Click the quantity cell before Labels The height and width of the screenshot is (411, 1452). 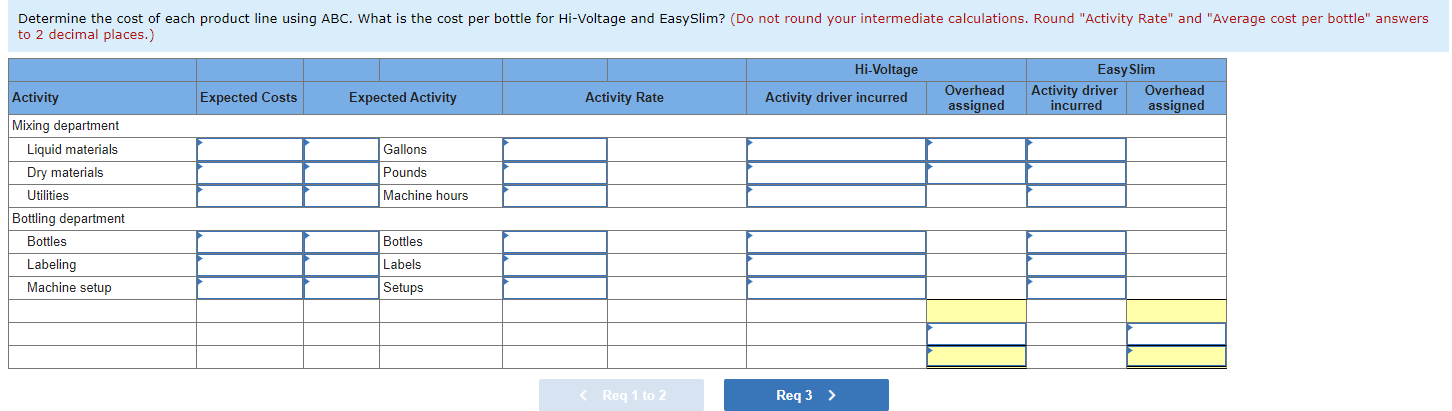(x=341, y=264)
